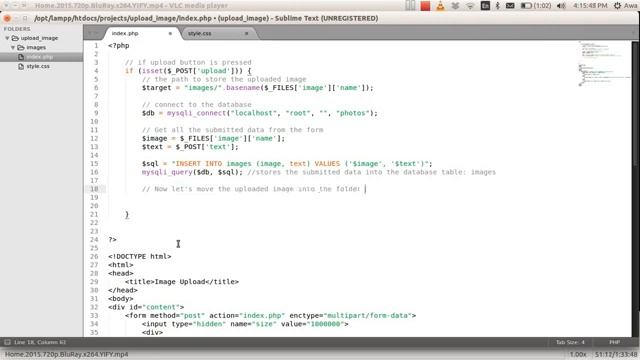This screenshot has width=640, height=360.
Task: Click the VLC status filename Home.2015.720p.BluRay
Action: [66, 354]
